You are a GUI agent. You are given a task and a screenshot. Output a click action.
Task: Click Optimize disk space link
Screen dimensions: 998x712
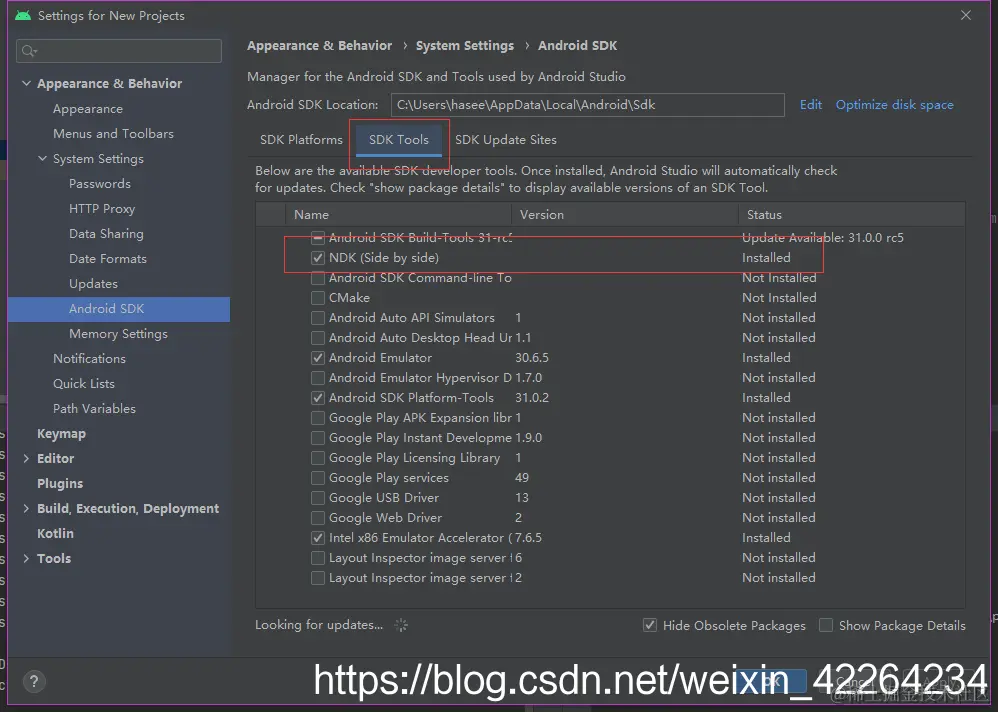pos(894,105)
